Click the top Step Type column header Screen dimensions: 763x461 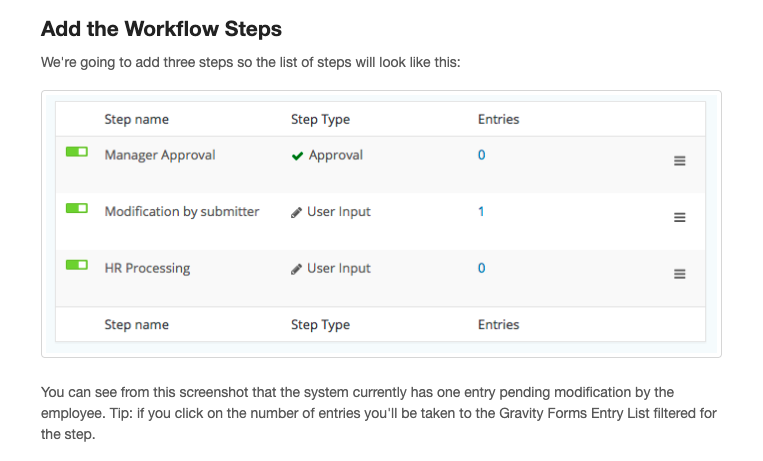coord(320,119)
